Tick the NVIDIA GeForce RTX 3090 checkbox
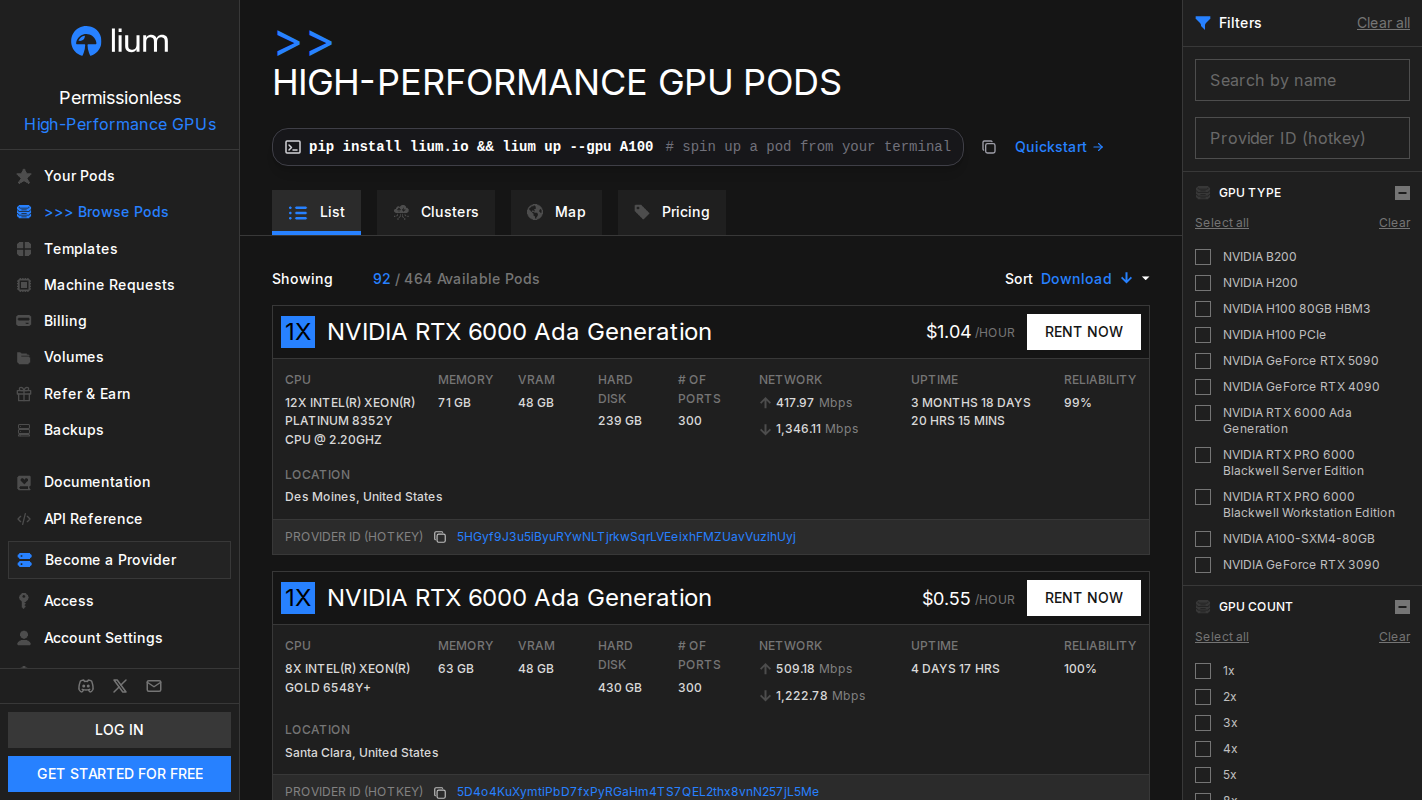This screenshot has height=800, width=1422. [x=1203, y=565]
